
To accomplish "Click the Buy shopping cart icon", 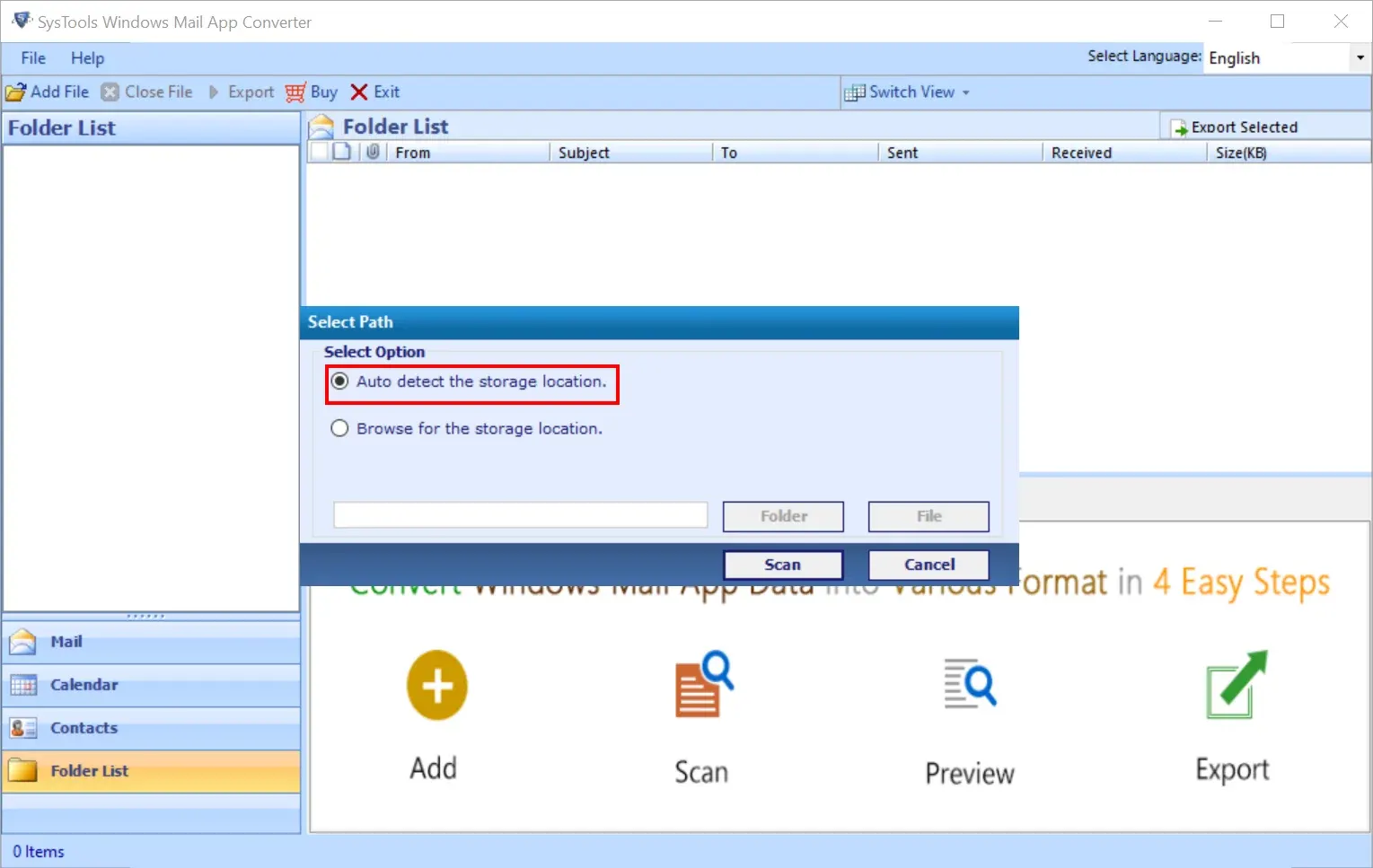I will click(294, 92).
